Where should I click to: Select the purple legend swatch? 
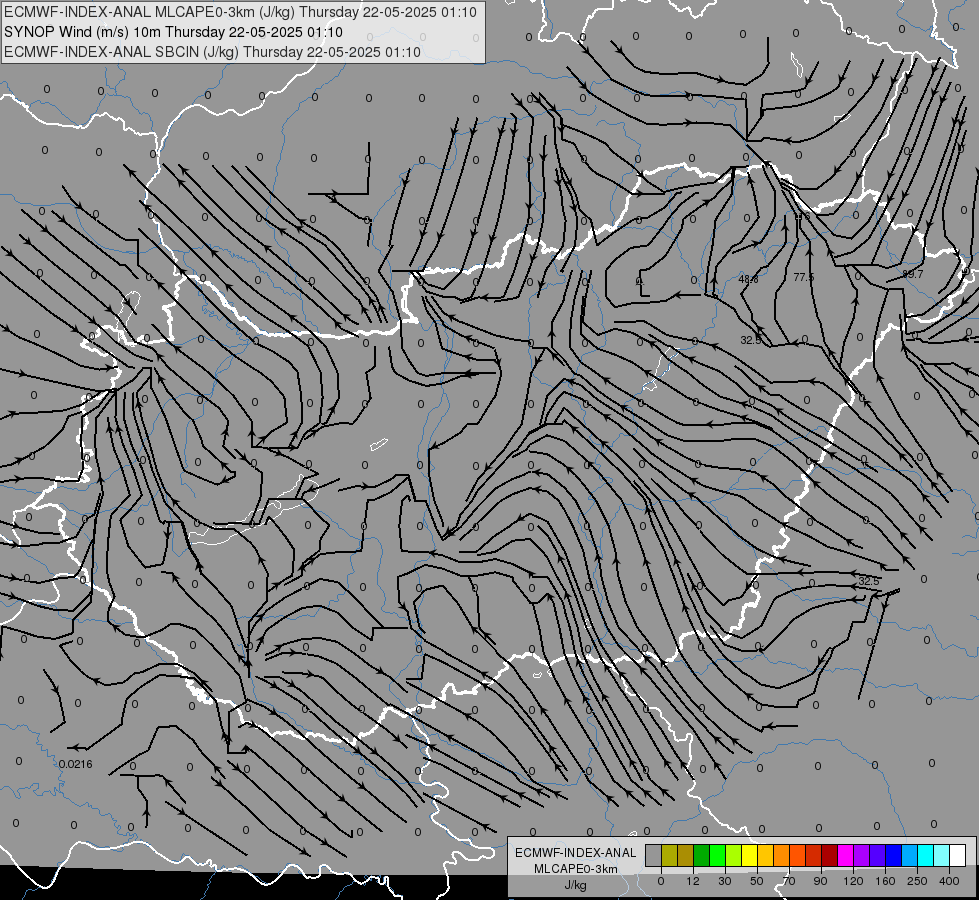click(x=862, y=855)
